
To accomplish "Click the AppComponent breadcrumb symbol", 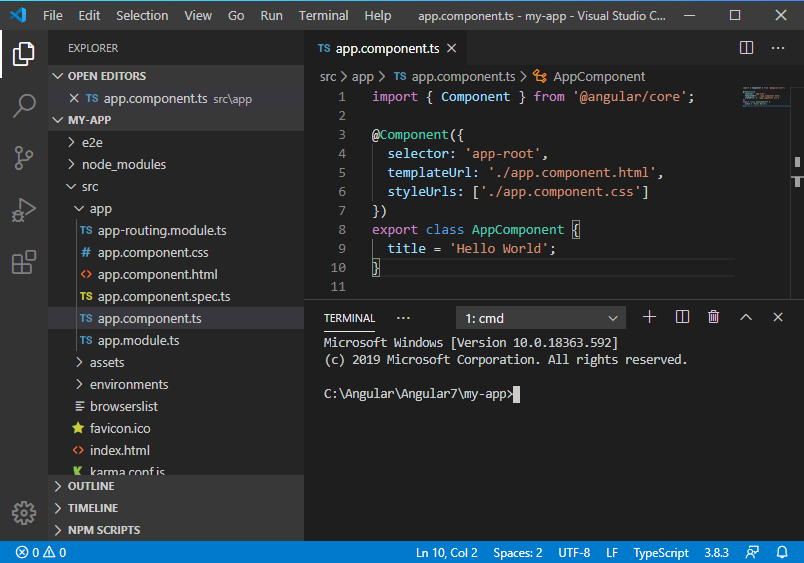I will point(589,76).
